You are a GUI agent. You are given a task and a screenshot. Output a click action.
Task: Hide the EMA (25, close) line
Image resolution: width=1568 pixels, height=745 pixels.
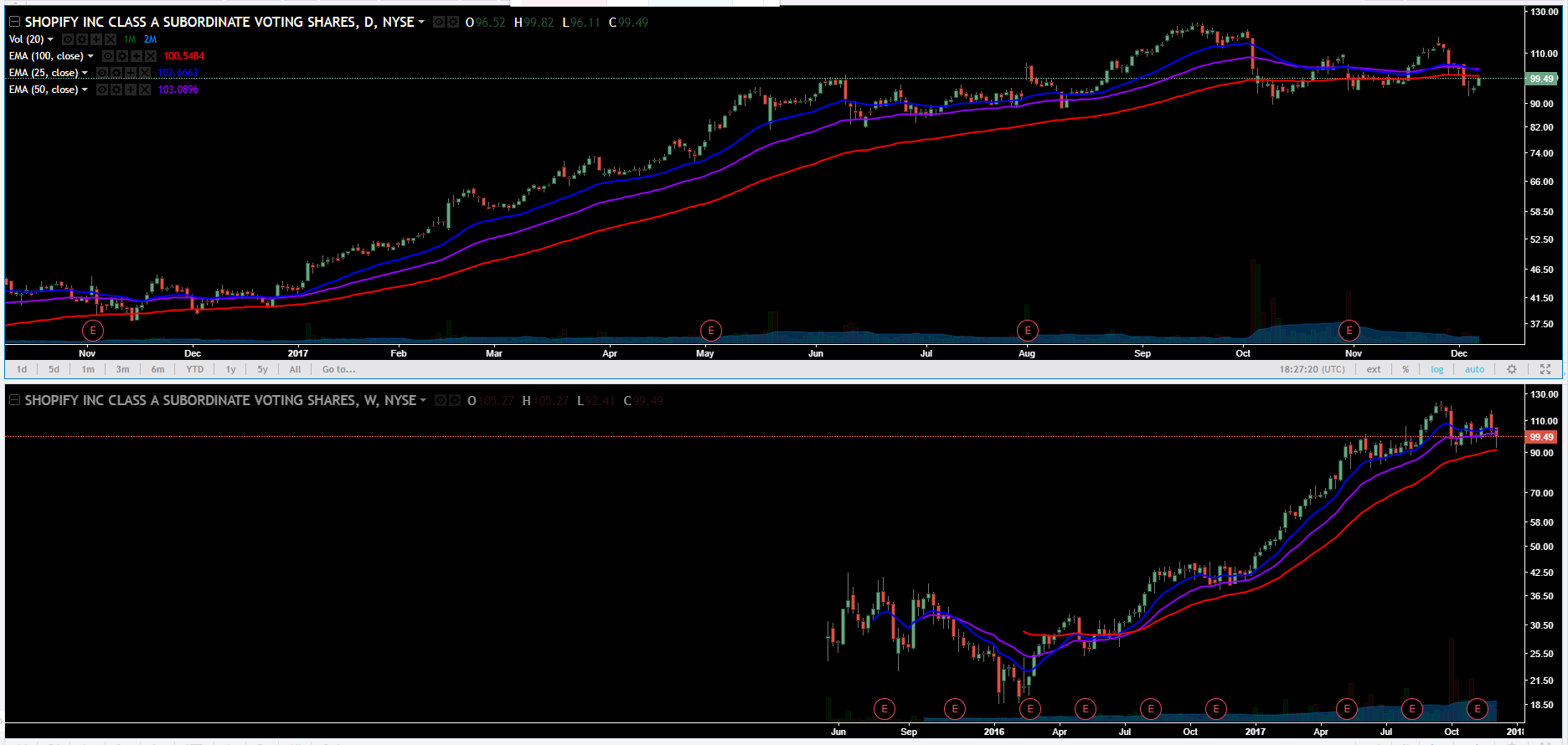(102, 73)
